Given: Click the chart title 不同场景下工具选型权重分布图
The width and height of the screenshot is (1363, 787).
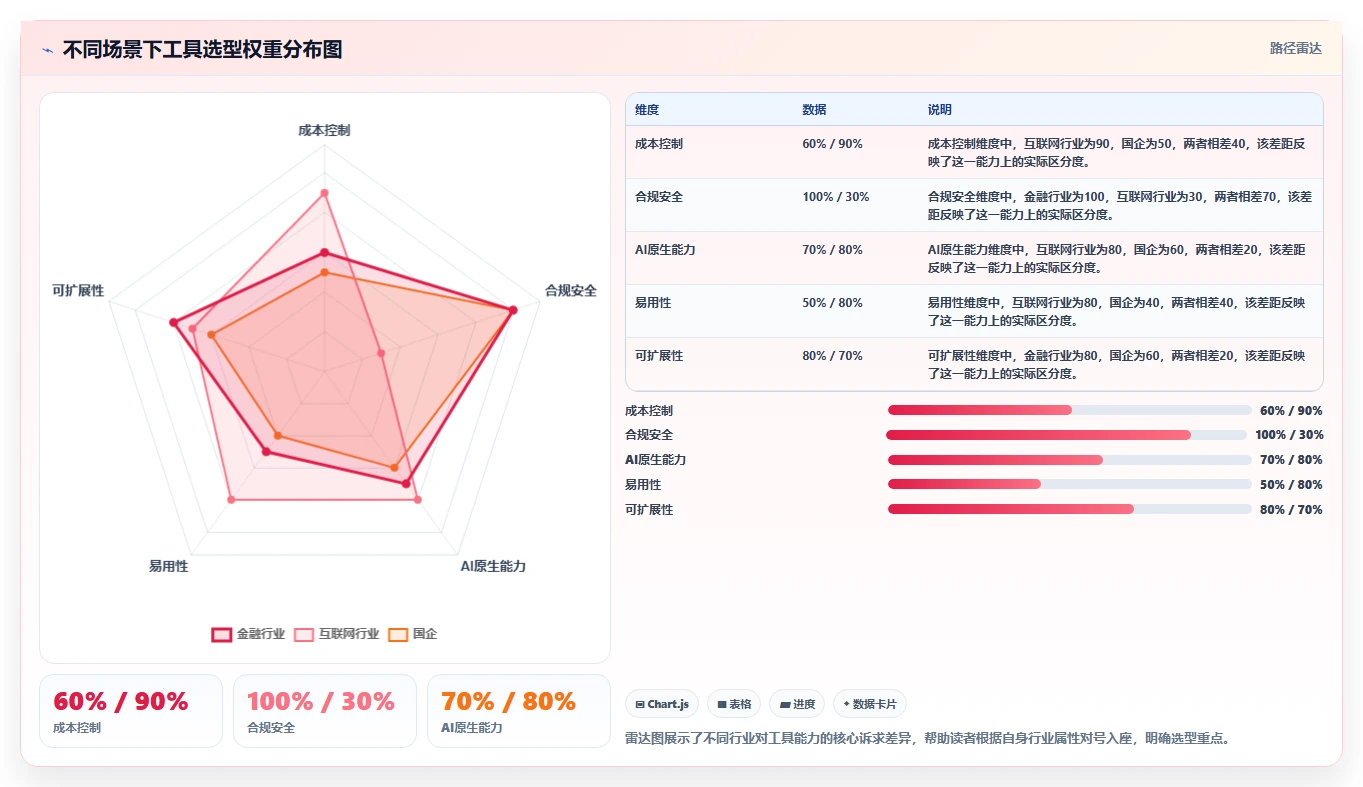Looking at the screenshot, I should point(202,49).
